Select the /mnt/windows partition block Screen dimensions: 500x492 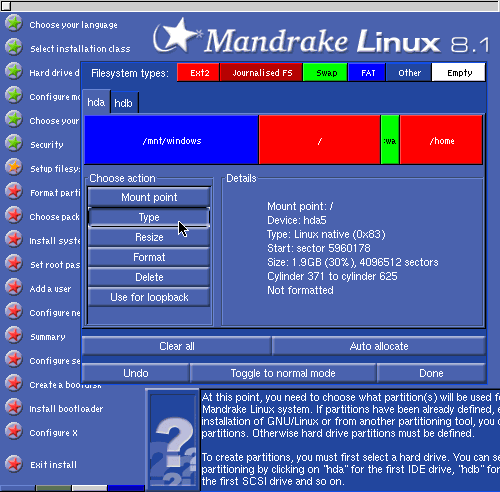[x=171, y=140]
